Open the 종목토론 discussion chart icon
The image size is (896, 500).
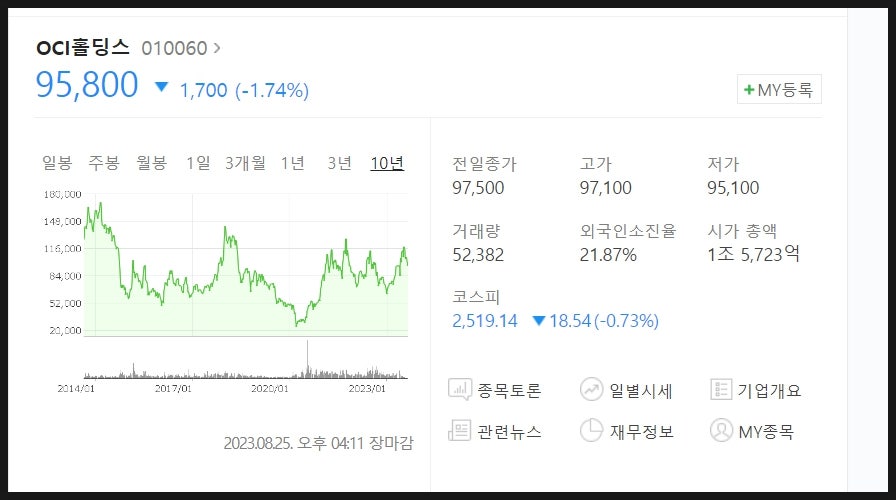pyautogui.click(x=460, y=390)
